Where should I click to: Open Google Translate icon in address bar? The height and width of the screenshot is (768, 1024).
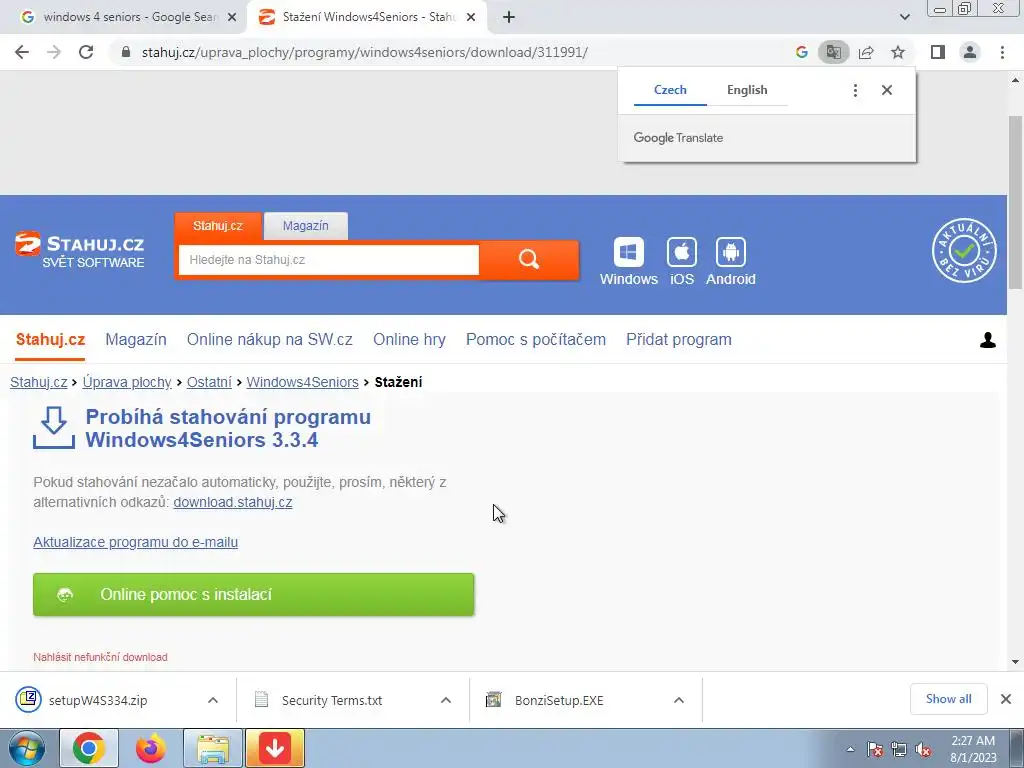tap(833, 52)
